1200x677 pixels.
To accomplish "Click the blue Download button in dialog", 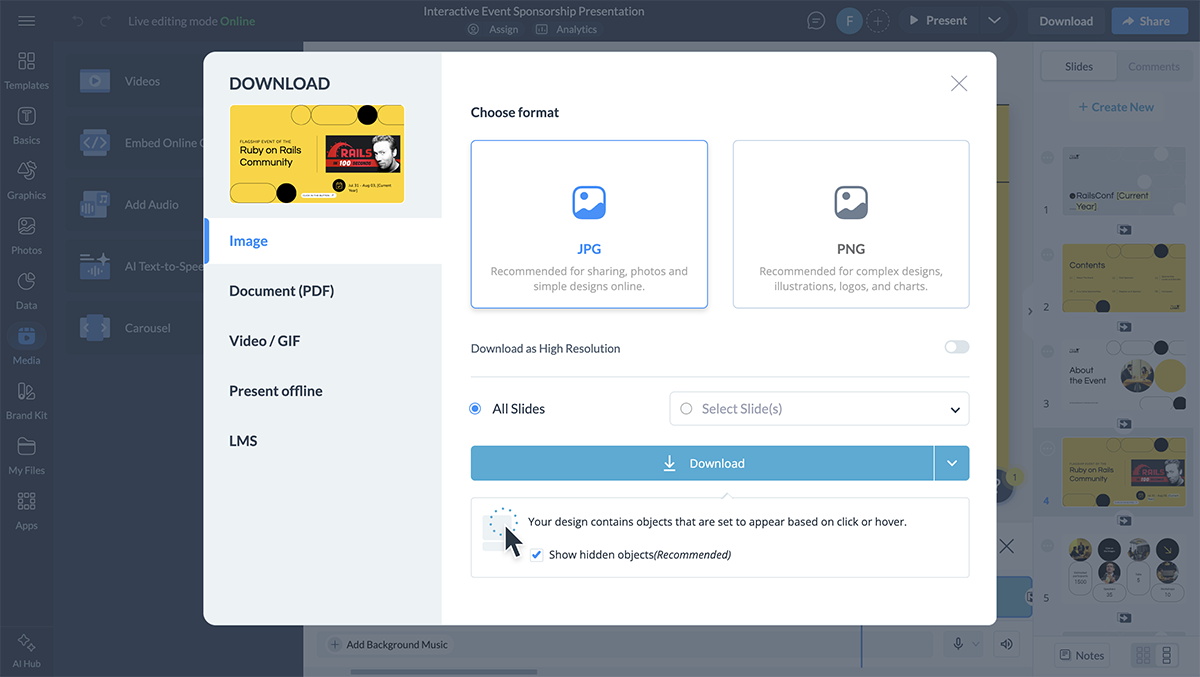I will tap(702, 463).
